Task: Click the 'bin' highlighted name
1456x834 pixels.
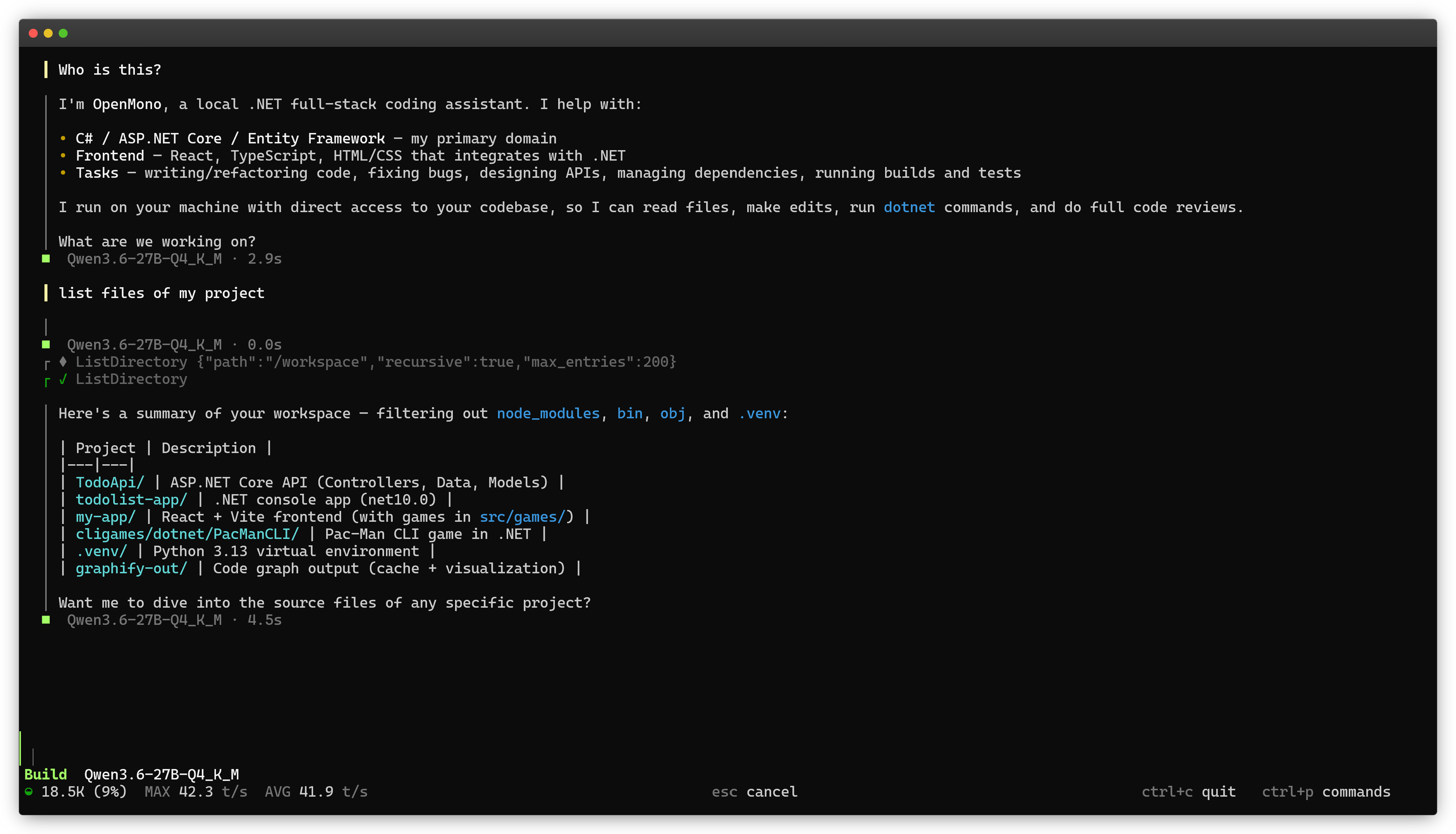Action: [630, 413]
